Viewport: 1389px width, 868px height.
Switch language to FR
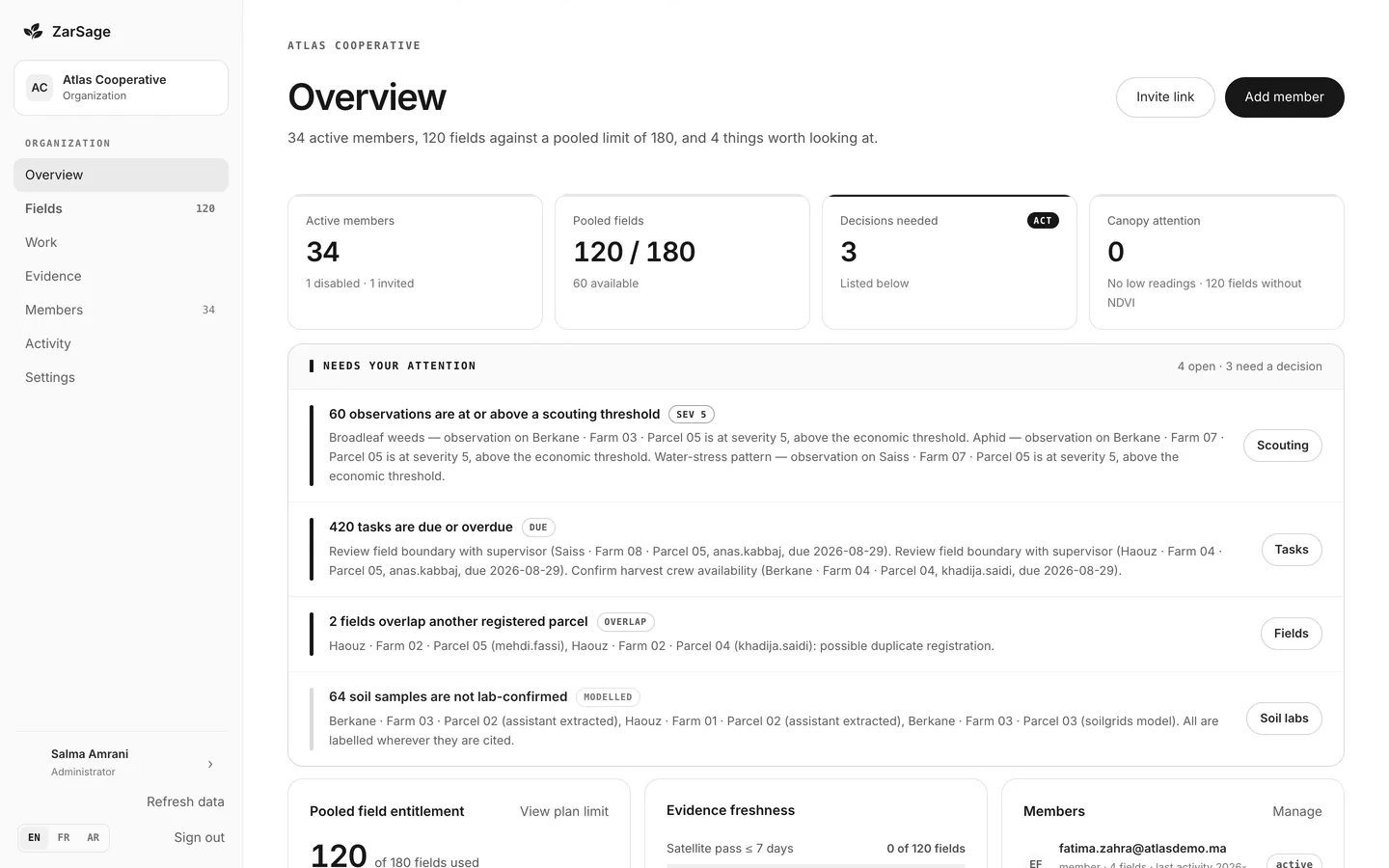(64, 837)
